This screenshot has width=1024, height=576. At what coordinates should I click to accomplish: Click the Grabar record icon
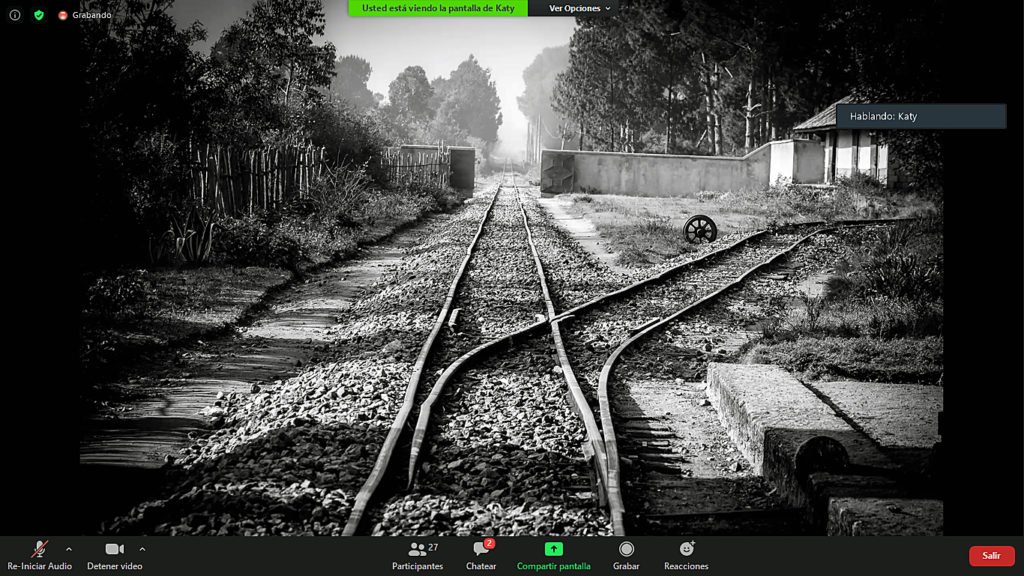coord(626,549)
